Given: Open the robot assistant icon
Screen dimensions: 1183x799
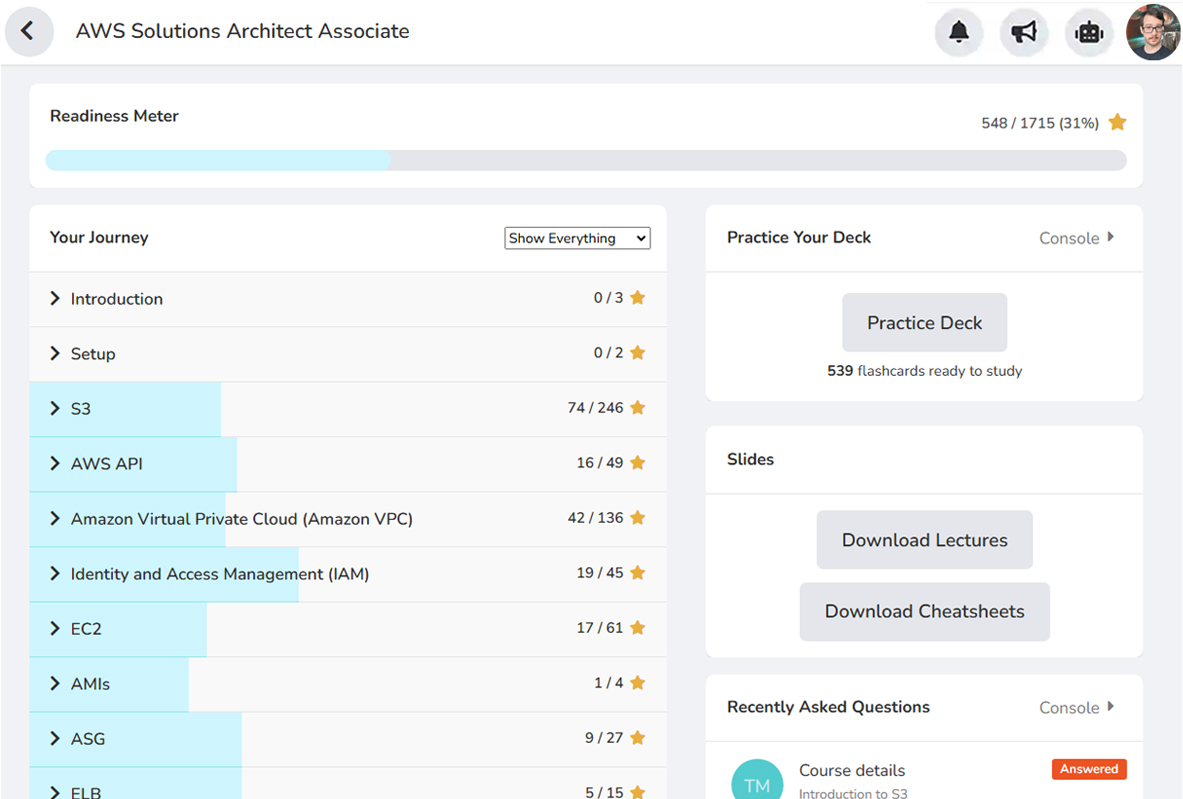Looking at the screenshot, I should (x=1088, y=32).
